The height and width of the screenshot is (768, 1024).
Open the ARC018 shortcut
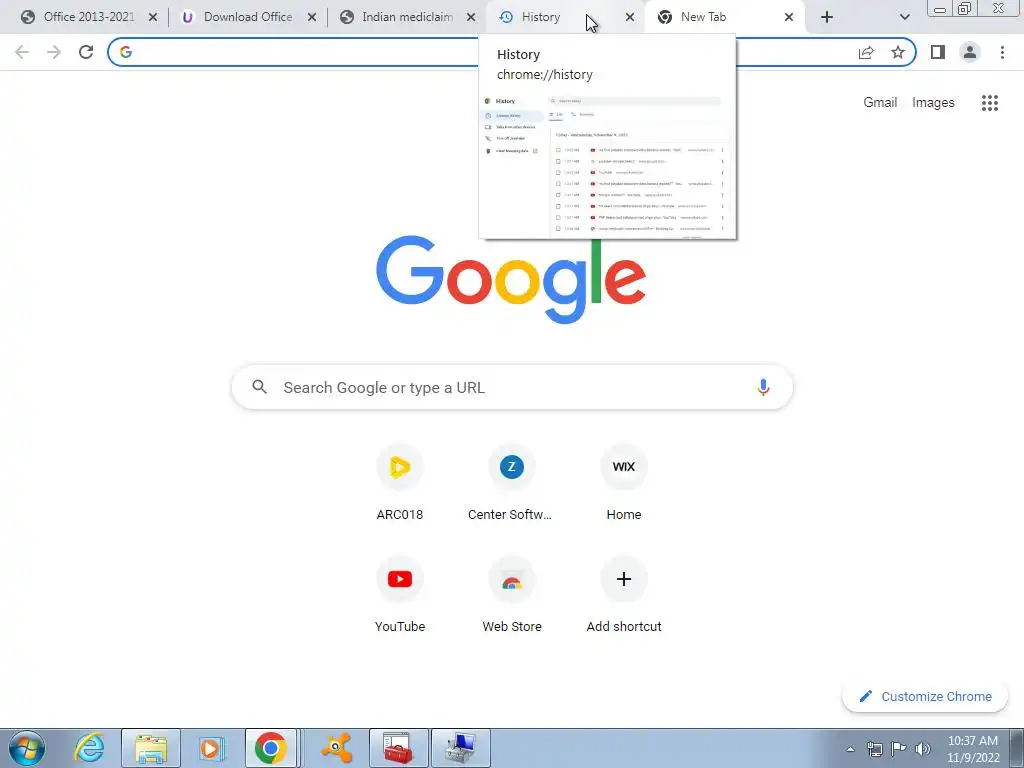(x=400, y=485)
